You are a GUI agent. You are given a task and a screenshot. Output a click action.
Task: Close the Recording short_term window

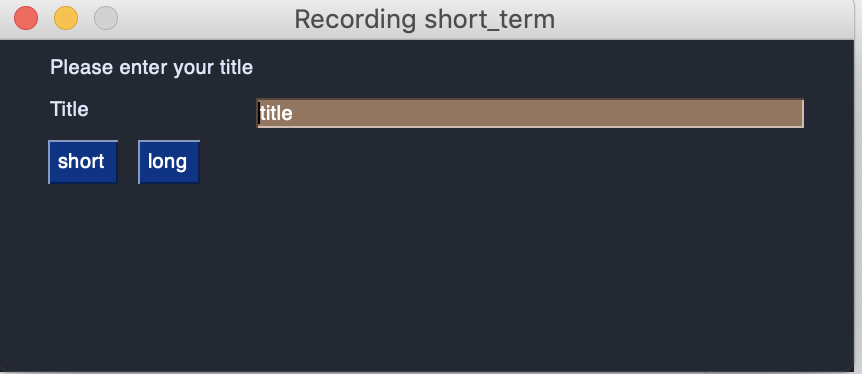coord(26,18)
